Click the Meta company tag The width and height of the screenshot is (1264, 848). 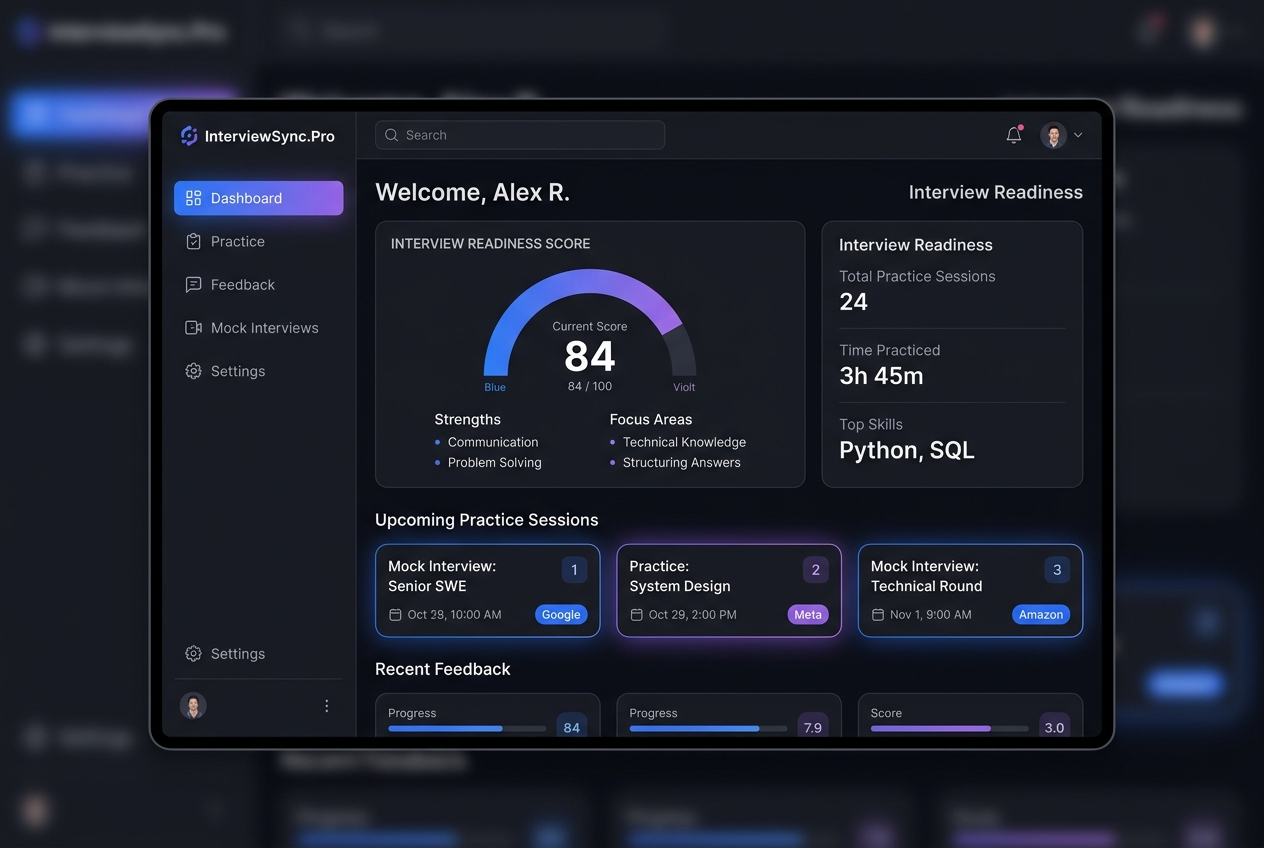[808, 615]
